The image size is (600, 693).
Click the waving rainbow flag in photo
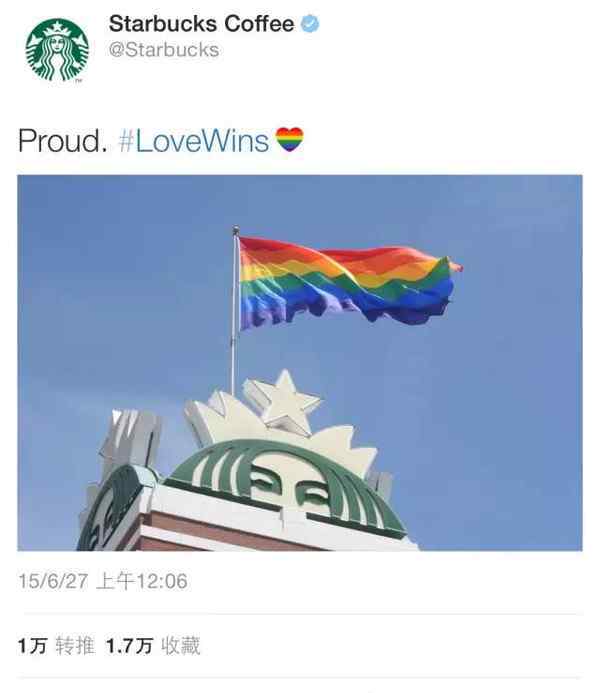point(349,280)
